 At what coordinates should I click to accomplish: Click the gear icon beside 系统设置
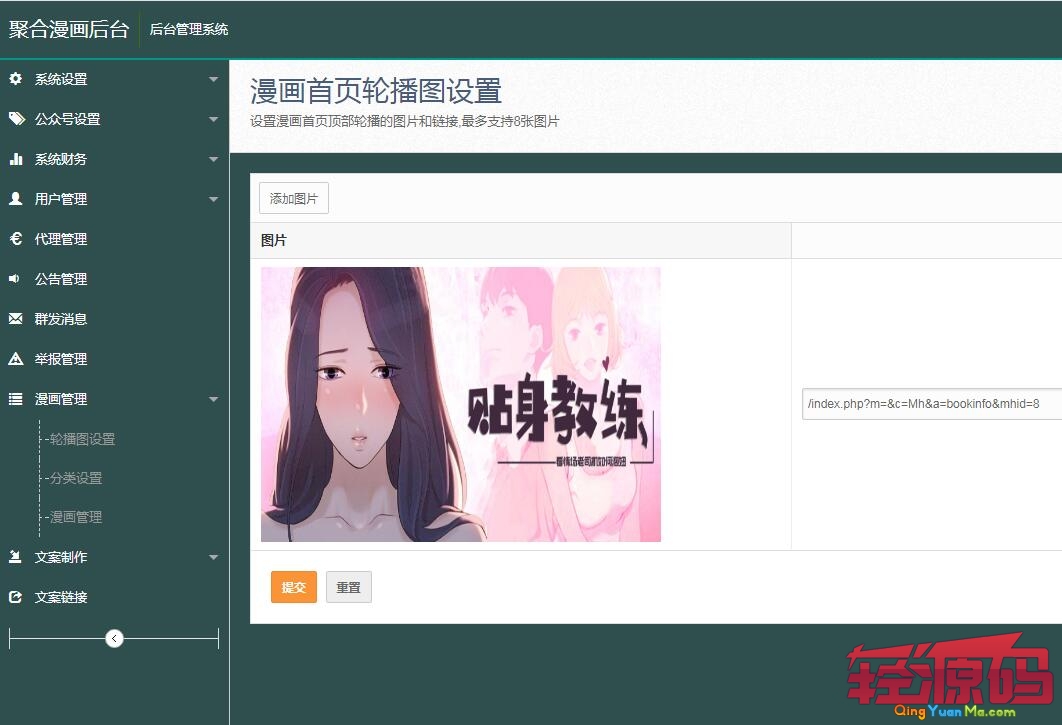[16, 79]
